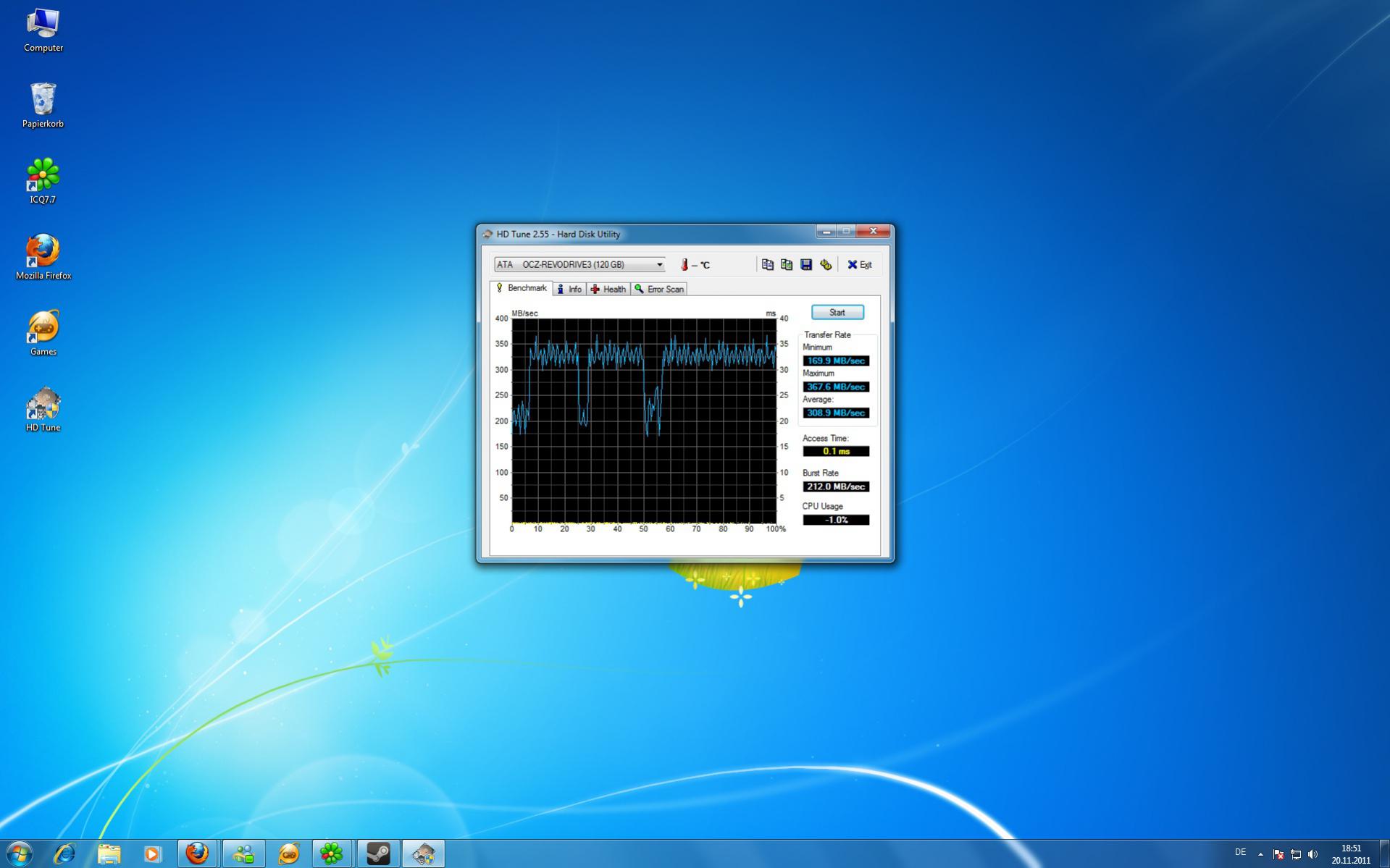Click the Access Time value 0.1 ms
The image size is (1390, 868).
pyautogui.click(x=836, y=451)
